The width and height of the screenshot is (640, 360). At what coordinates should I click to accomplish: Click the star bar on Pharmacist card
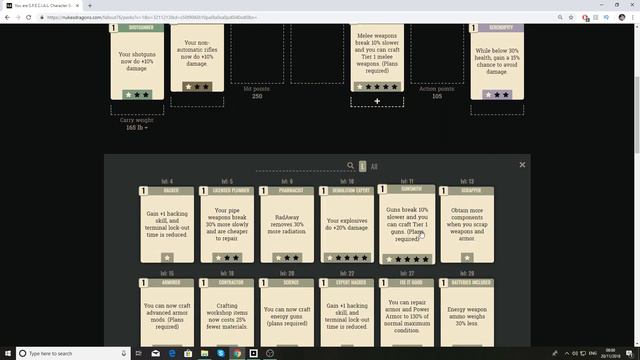click(x=287, y=258)
